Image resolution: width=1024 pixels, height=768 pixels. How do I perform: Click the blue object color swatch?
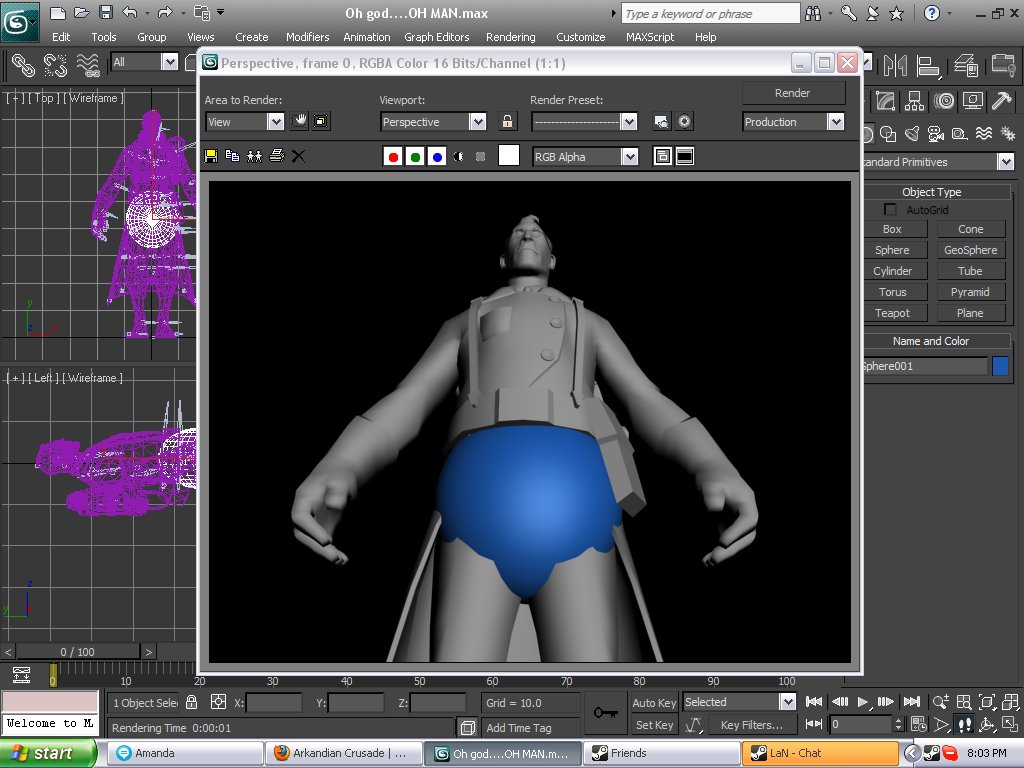tap(1000, 366)
